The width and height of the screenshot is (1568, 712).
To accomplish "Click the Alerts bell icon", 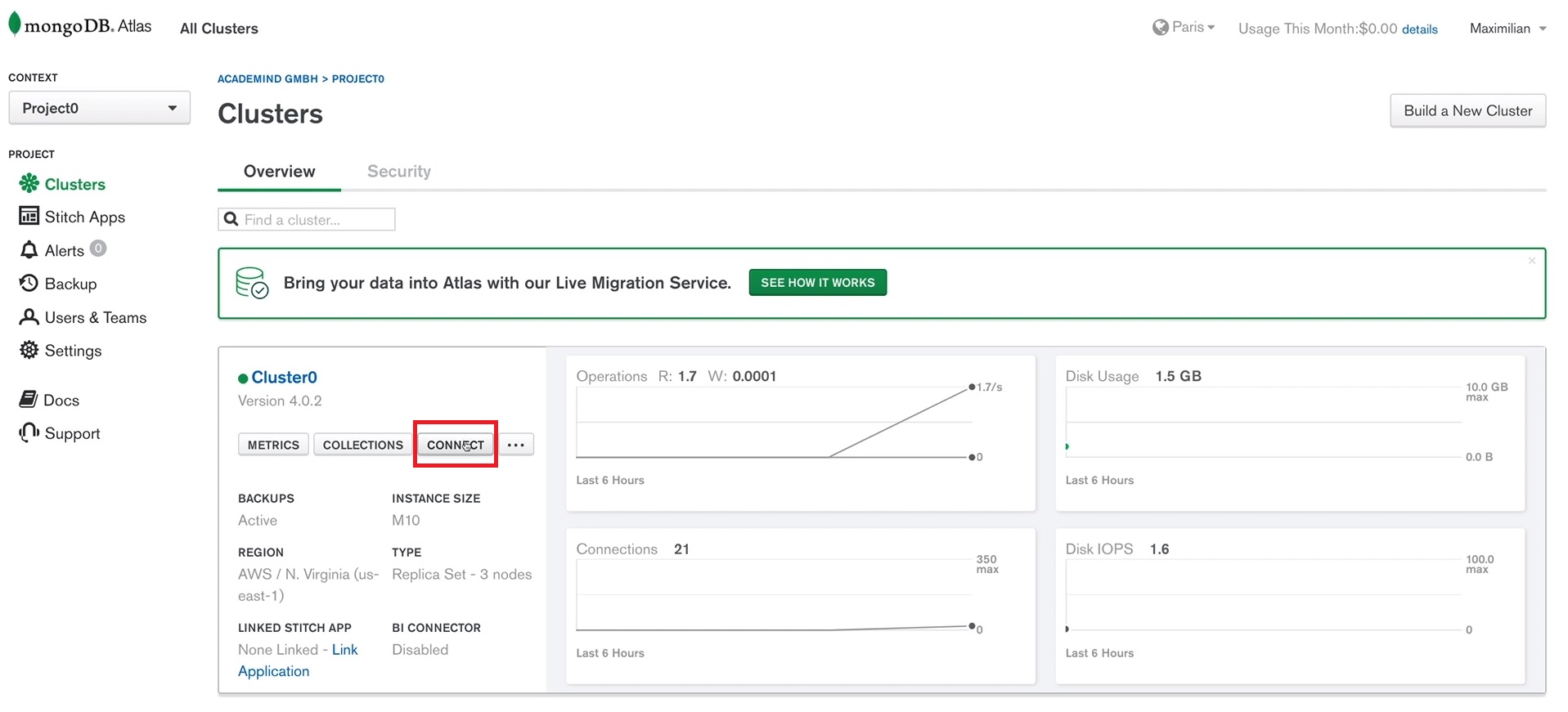I will (x=29, y=250).
